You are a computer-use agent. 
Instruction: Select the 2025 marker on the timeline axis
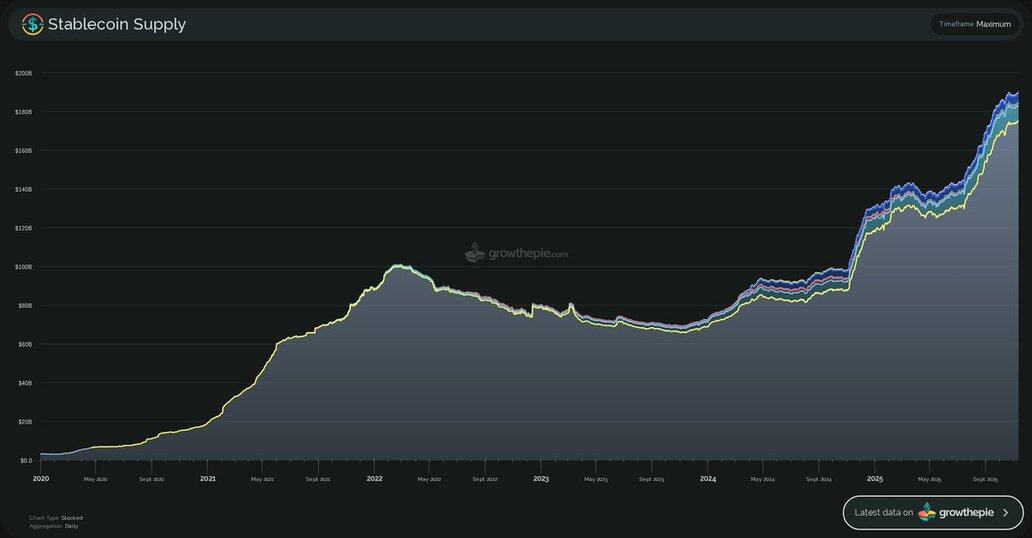[875, 479]
